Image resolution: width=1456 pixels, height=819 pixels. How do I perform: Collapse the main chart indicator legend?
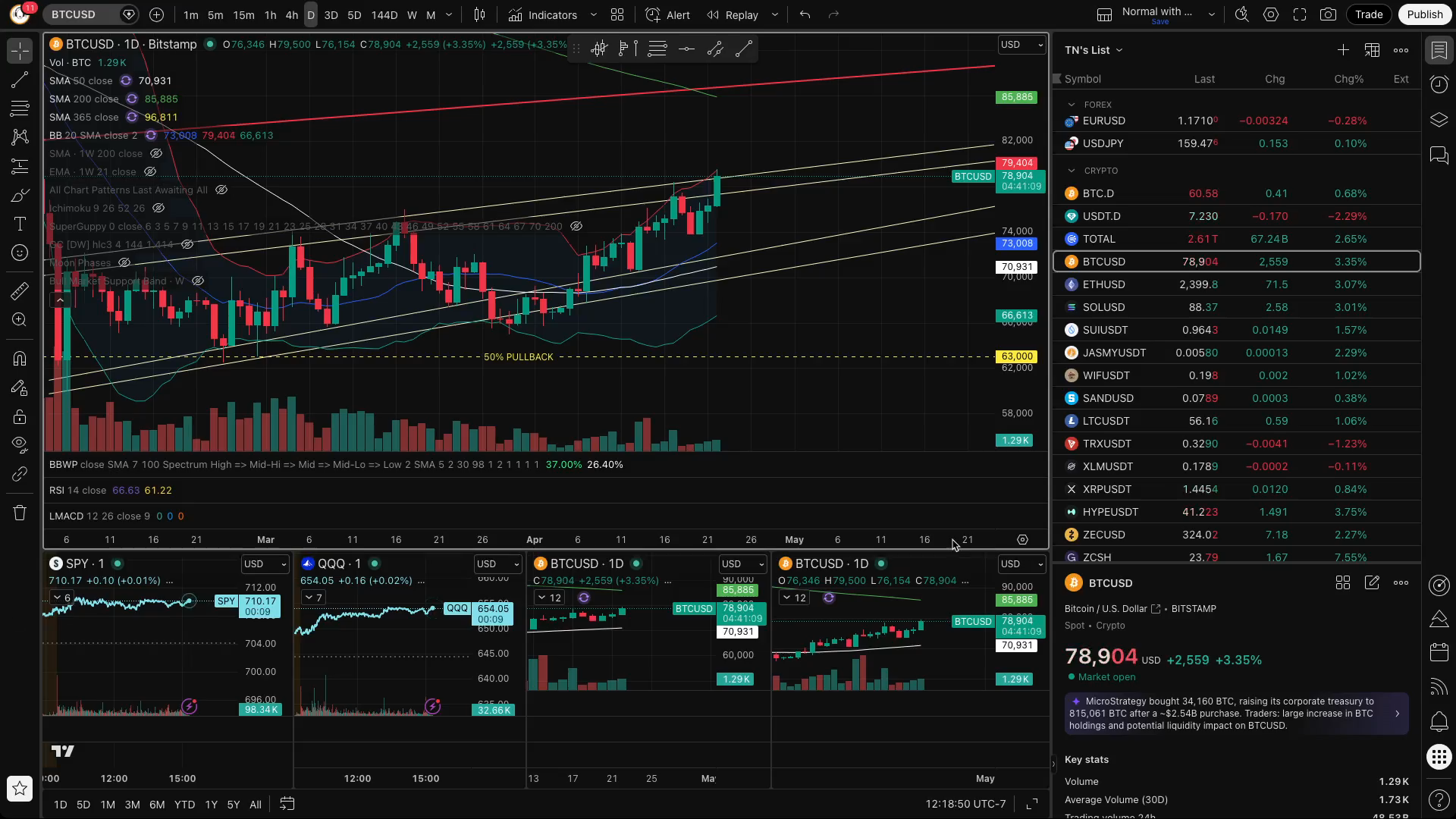pyautogui.click(x=60, y=300)
